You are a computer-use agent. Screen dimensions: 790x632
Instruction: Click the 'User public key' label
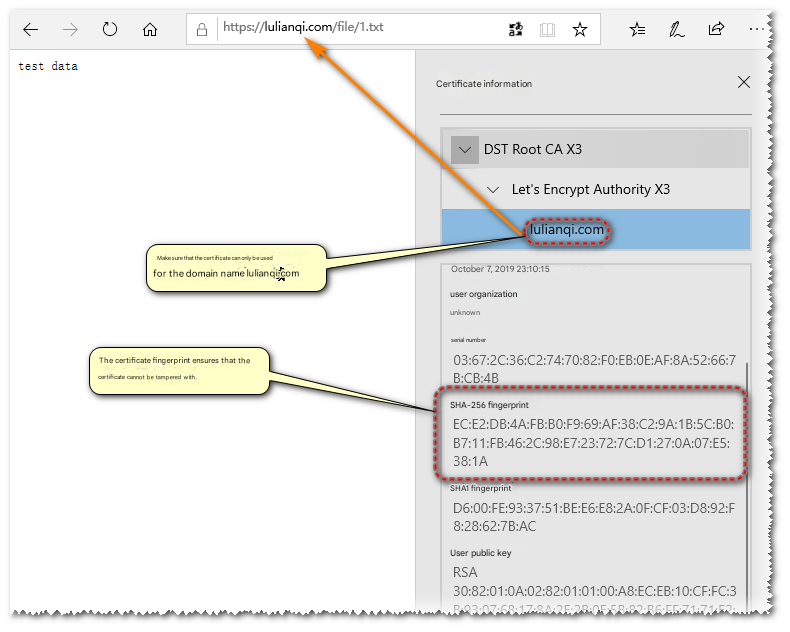[481, 553]
